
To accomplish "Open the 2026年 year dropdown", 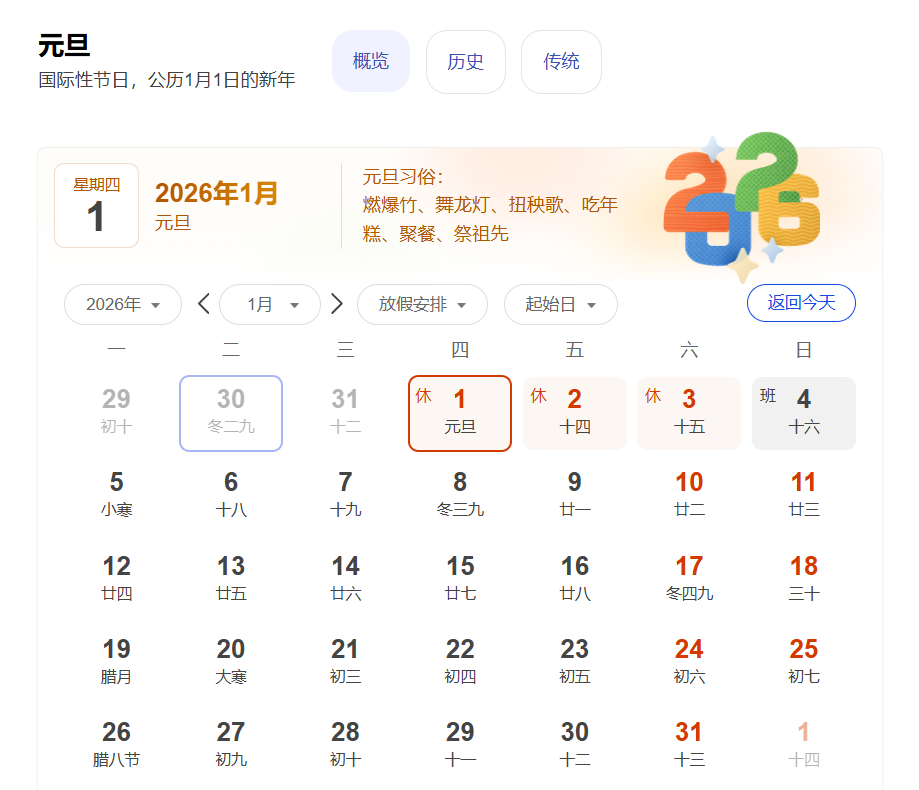I will tap(123, 305).
